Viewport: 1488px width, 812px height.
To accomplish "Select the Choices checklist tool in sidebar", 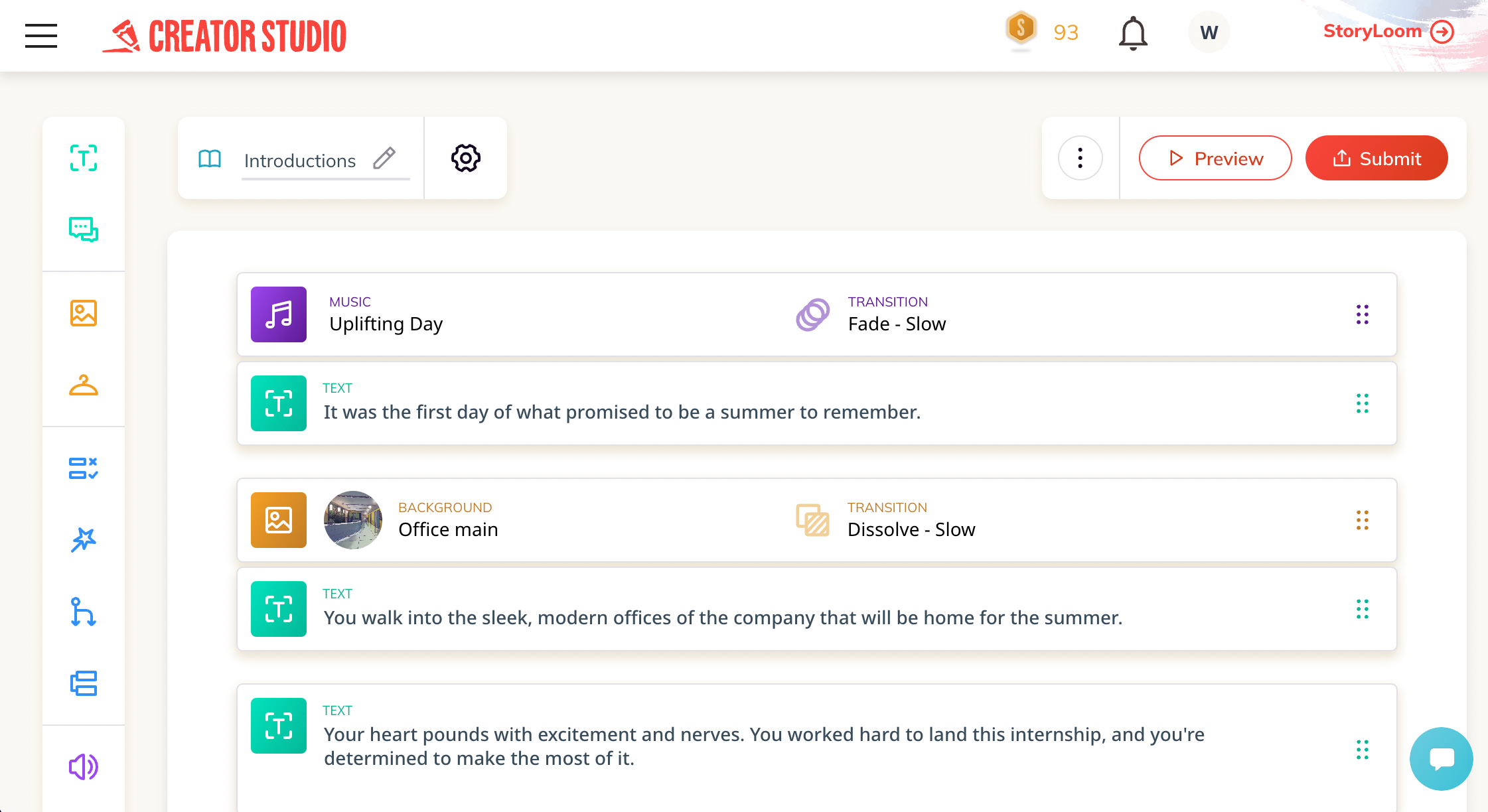I will click(84, 468).
